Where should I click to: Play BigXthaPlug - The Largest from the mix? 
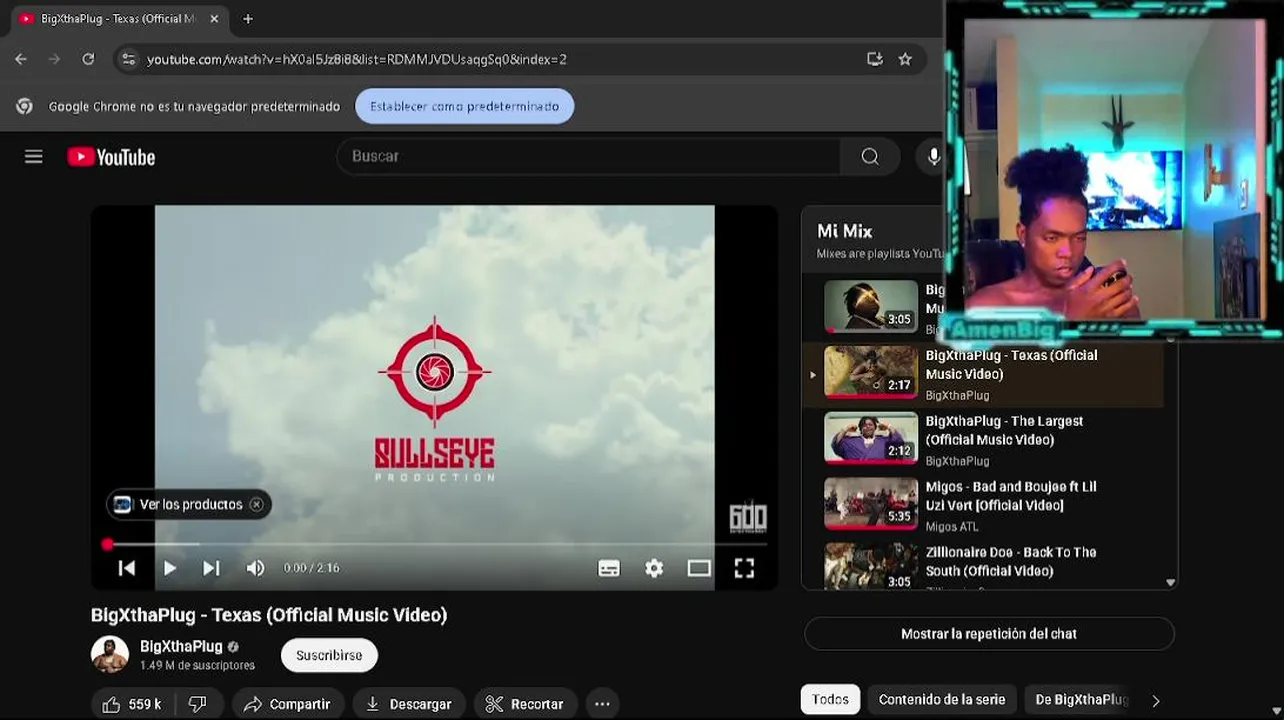pos(983,440)
